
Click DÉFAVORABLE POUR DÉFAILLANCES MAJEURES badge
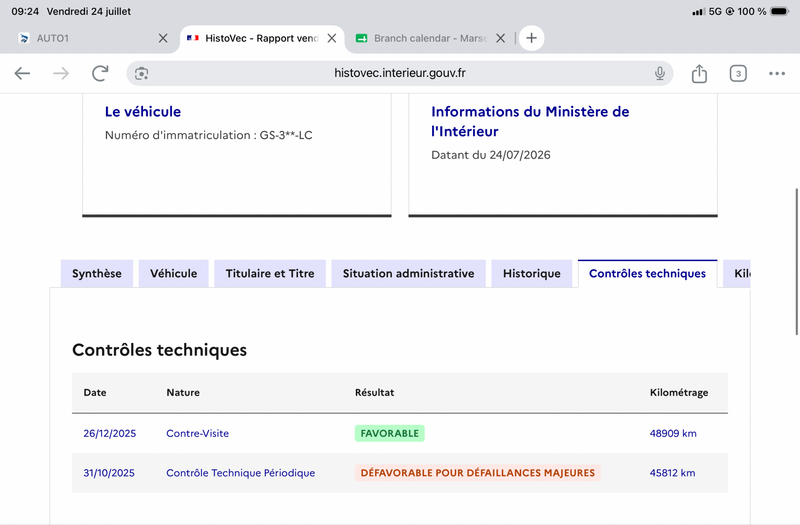(478, 473)
